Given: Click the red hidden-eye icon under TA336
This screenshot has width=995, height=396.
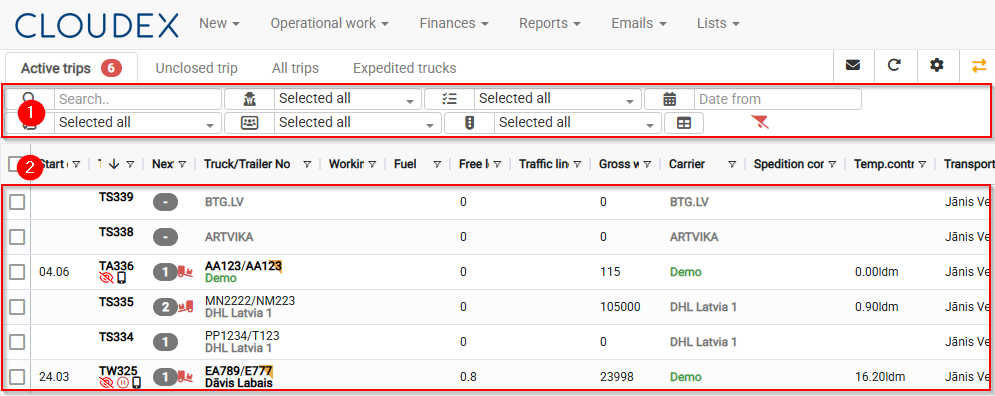Looking at the screenshot, I should click(107, 277).
